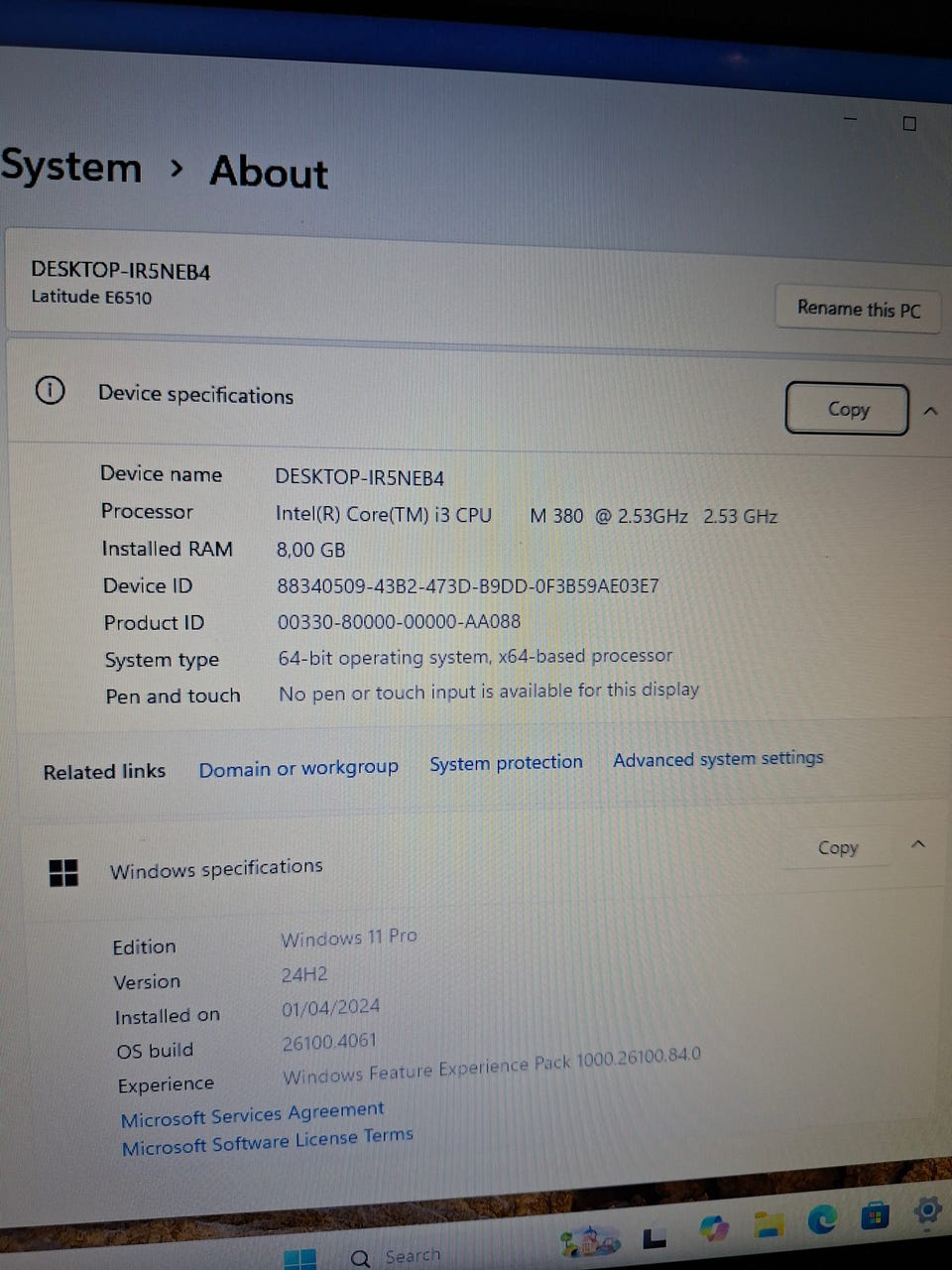Select the 24H2 version value
The height and width of the screenshot is (1270, 952).
pos(304,974)
